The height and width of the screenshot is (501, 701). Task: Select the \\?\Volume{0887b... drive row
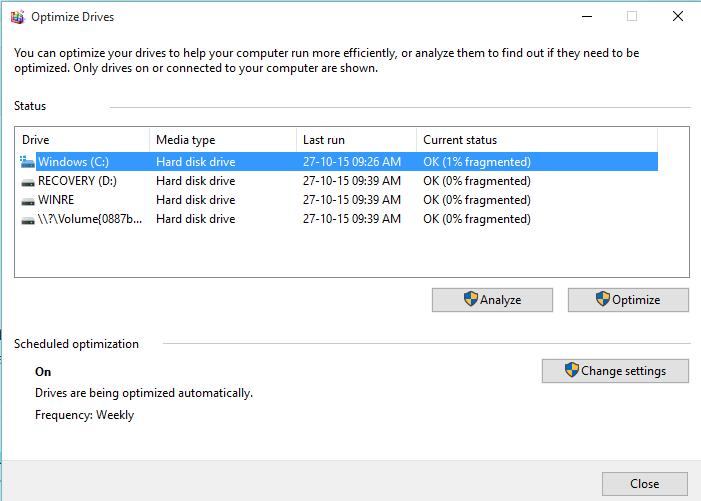point(338,219)
